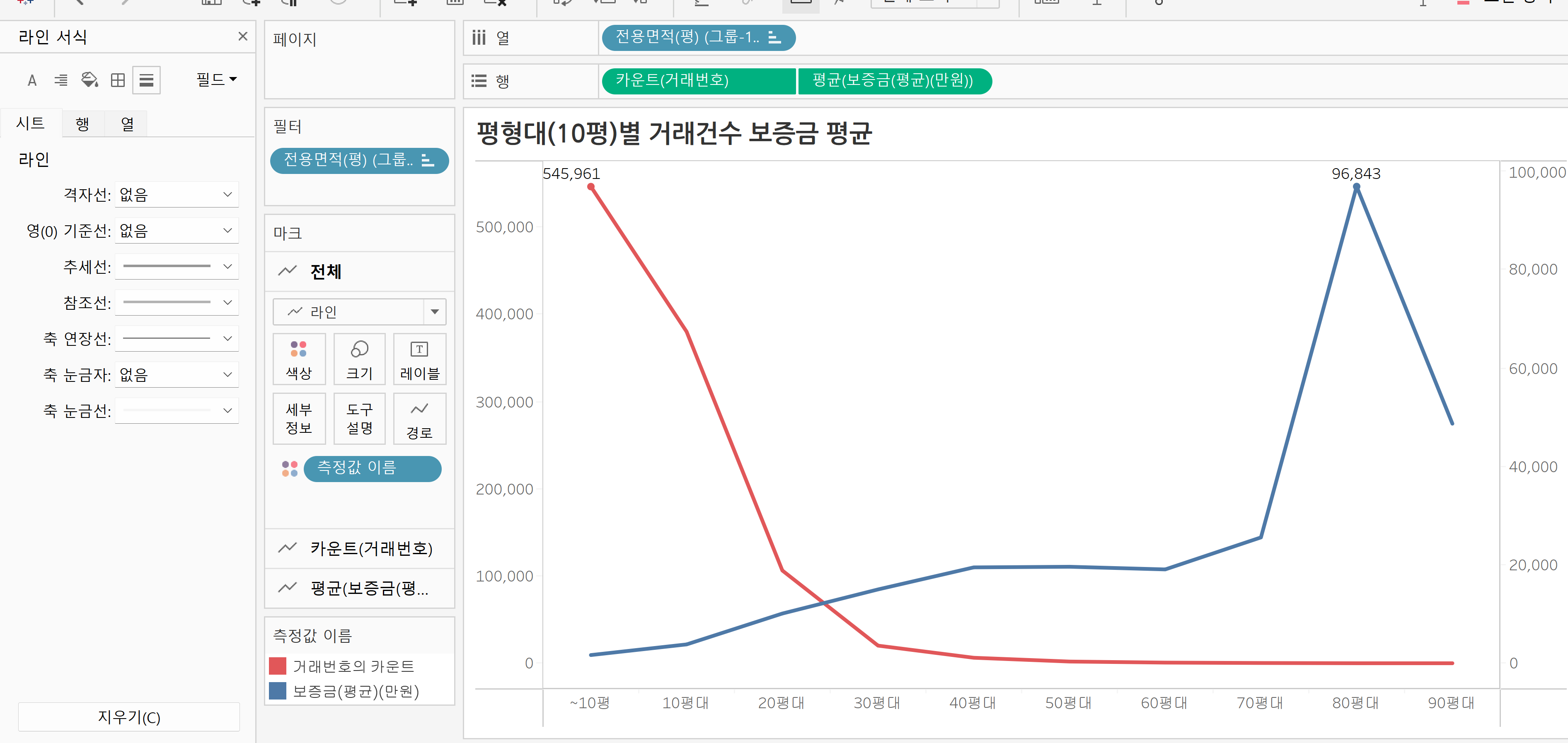Open the 레이블 marks card button
This screenshot has height=743, width=1568.
pyautogui.click(x=419, y=359)
